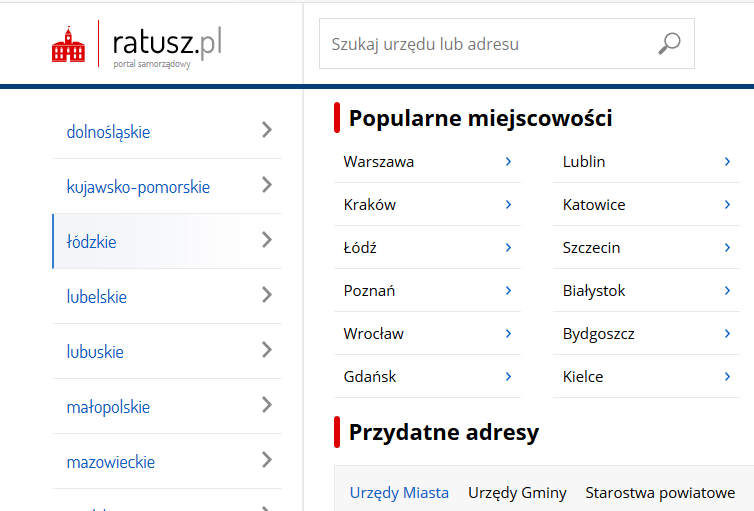Screen dimensions: 754x511
Task: Expand dolnośląskie using its chevron arrow
Action: [x=267, y=130]
